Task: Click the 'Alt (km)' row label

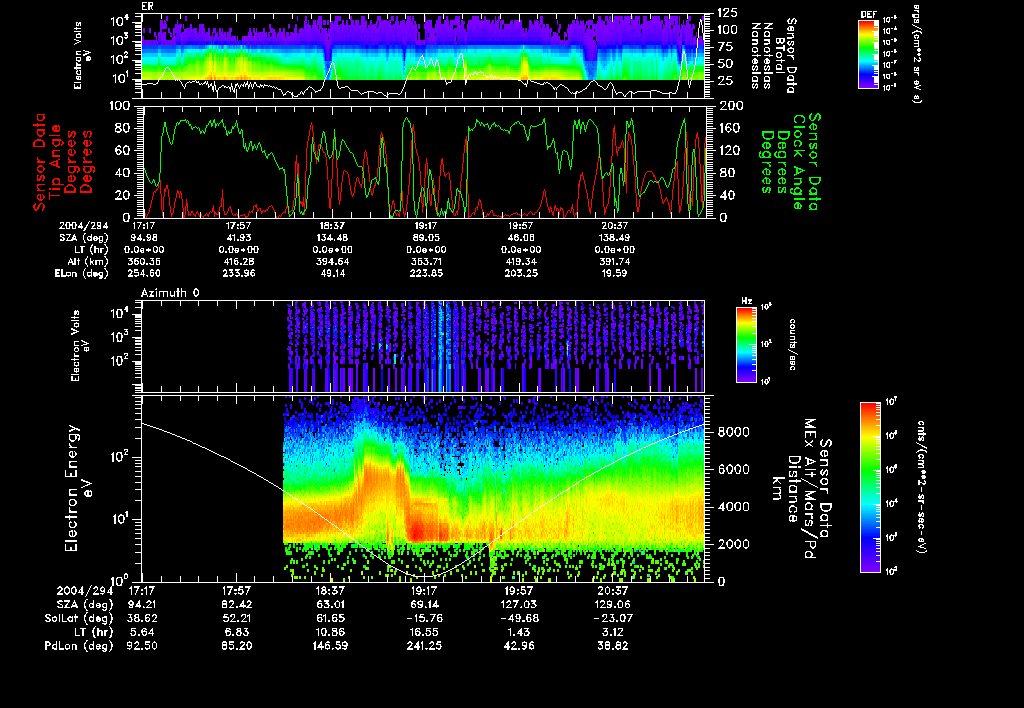Action: click(88, 262)
